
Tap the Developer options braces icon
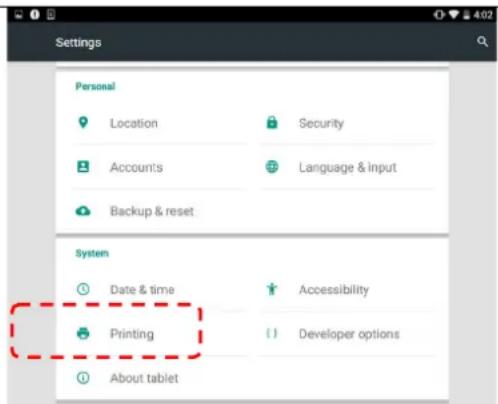point(272,333)
